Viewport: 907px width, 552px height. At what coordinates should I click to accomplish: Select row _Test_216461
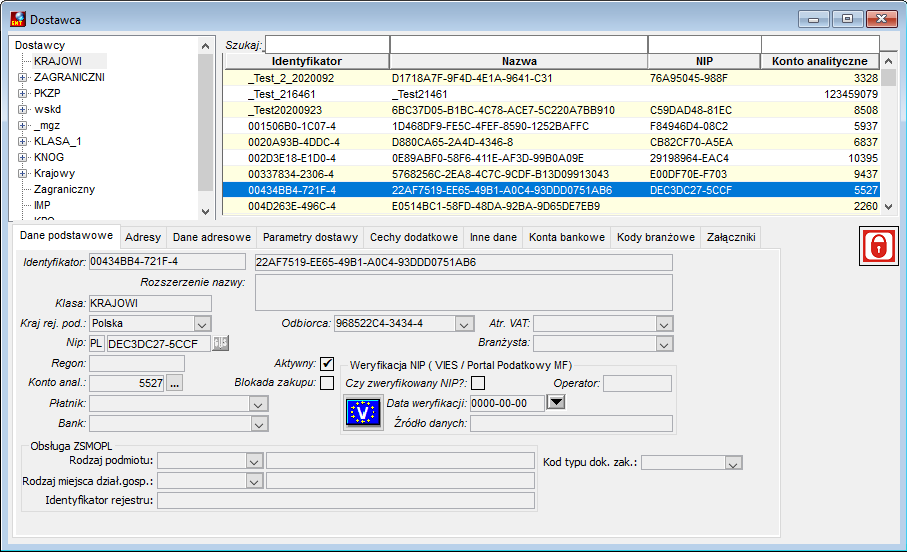click(552, 94)
